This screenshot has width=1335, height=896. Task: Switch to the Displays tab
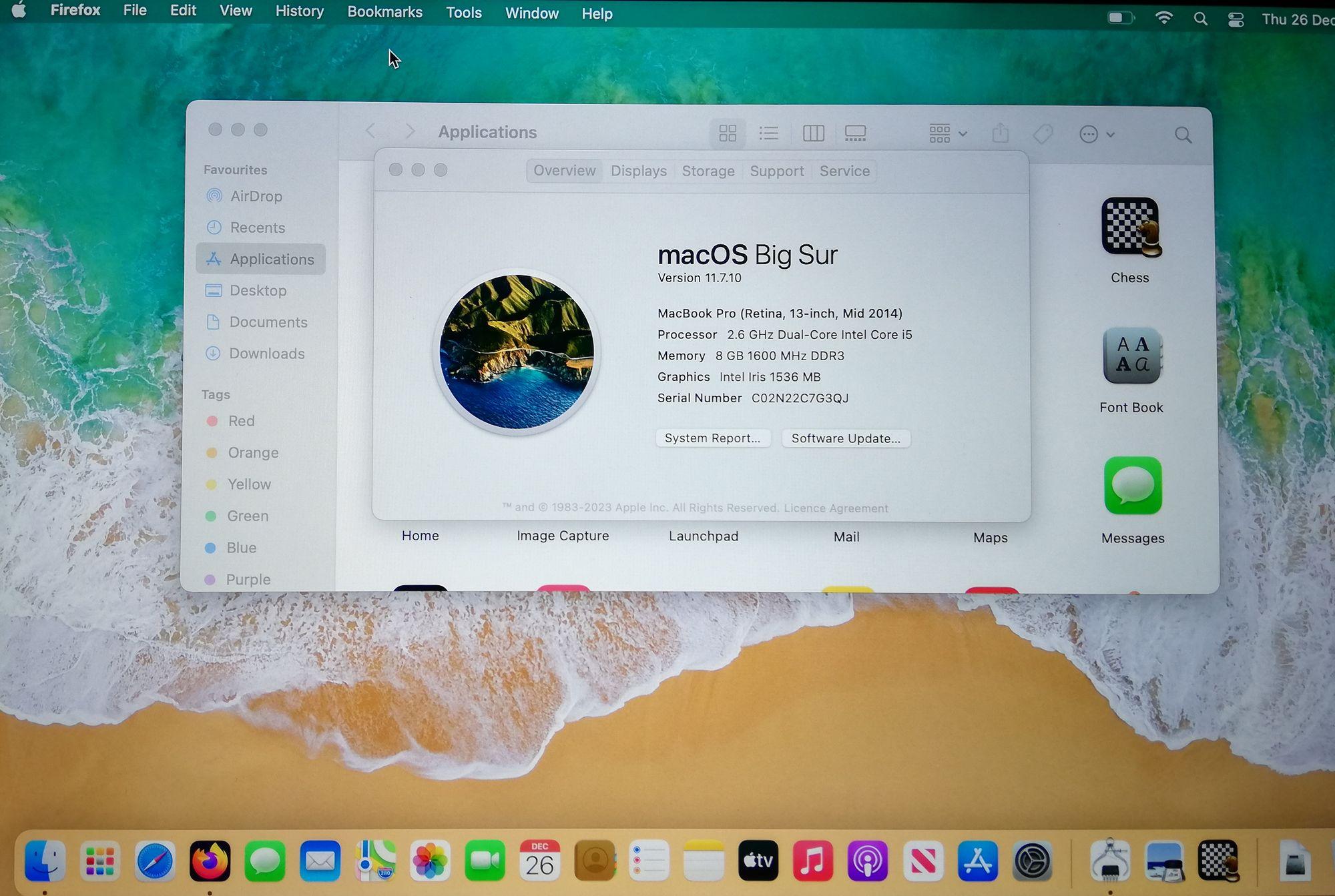click(x=639, y=171)
